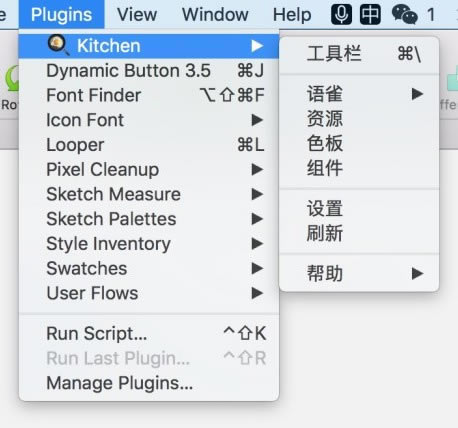Viewport: 458px width, 428px height.
Task: Launch the Looper plugin
Action: [149, 145]
